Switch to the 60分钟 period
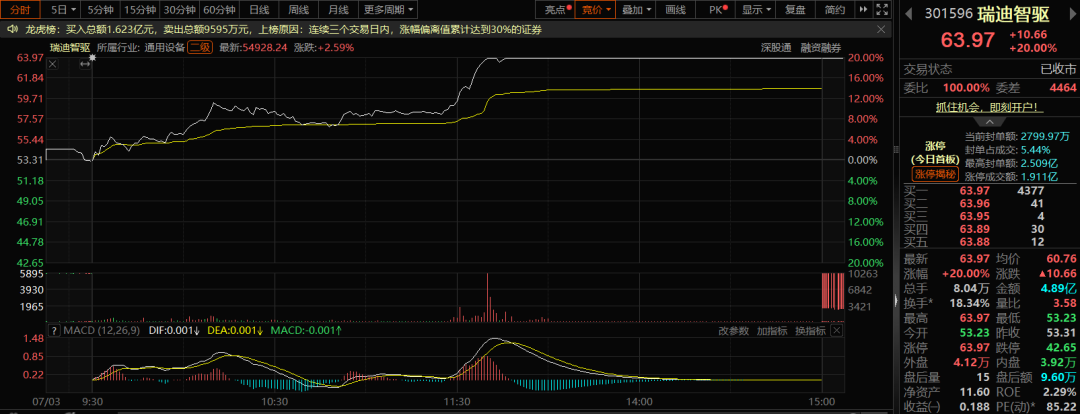Viewport: 1080px width, 414px height. (x=220, y=10)
